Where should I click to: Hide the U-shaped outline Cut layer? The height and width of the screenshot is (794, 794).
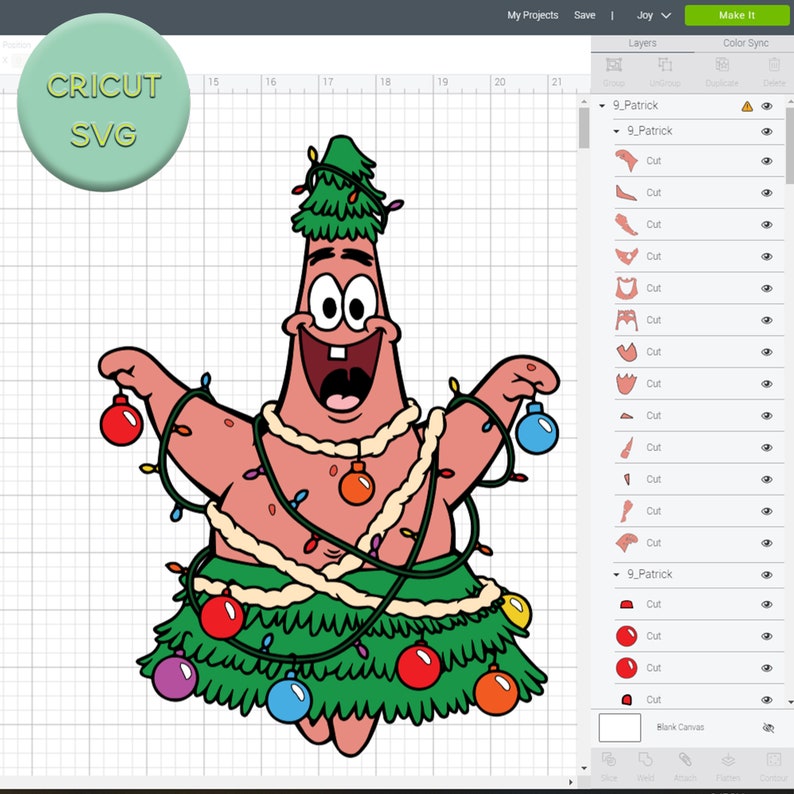click(x=767, y=289)
